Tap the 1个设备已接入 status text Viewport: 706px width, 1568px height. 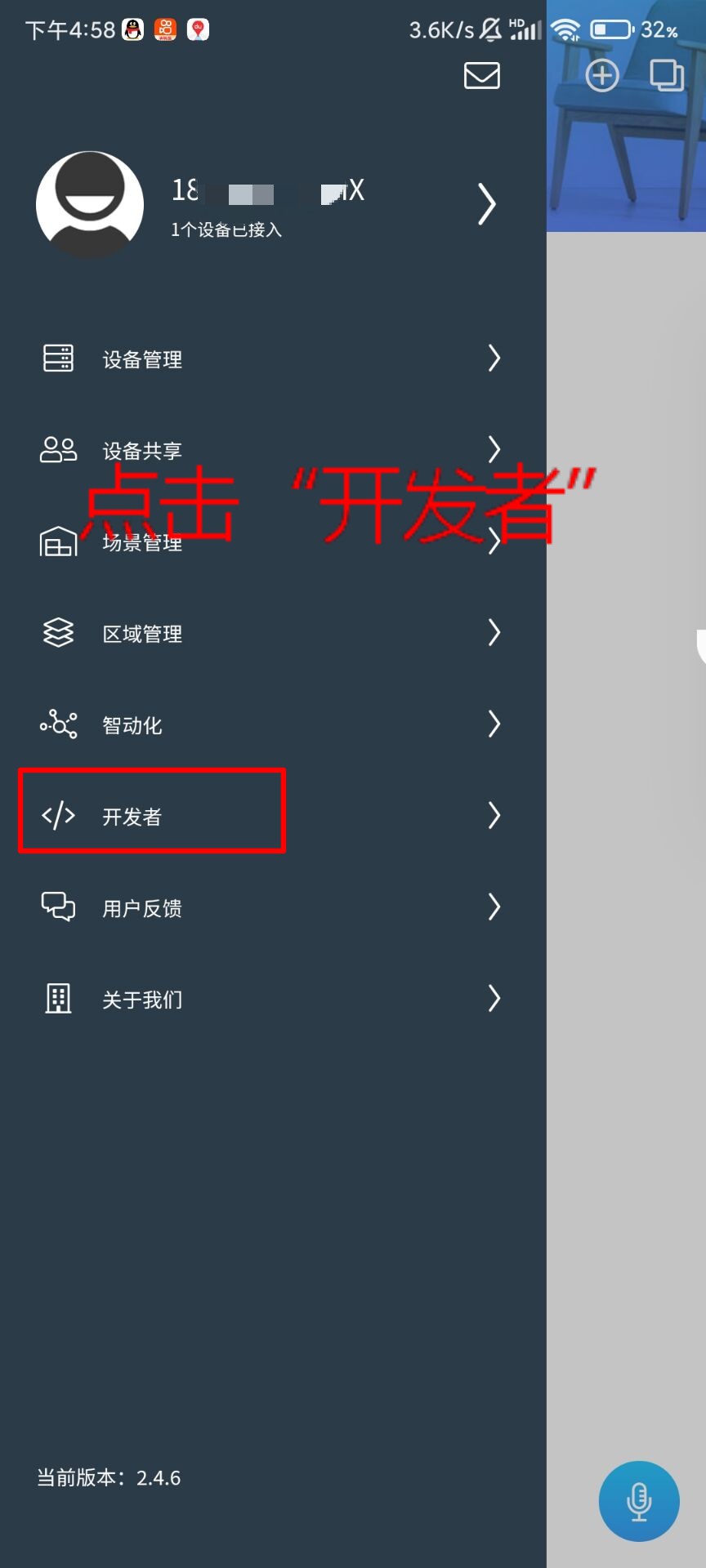pyautogui.click(x=226, y=230)
